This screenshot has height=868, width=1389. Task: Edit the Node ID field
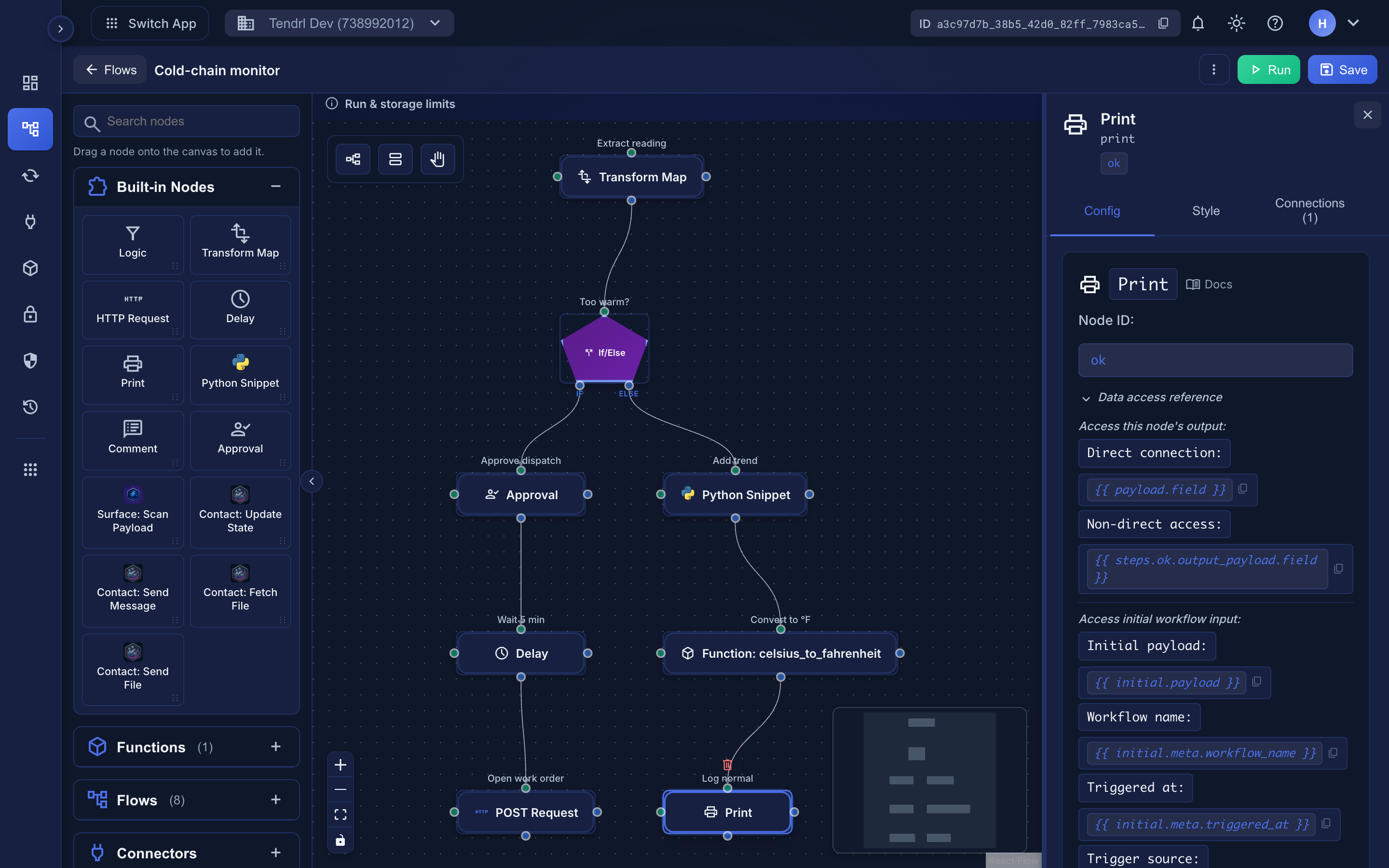coord(1215,360)
